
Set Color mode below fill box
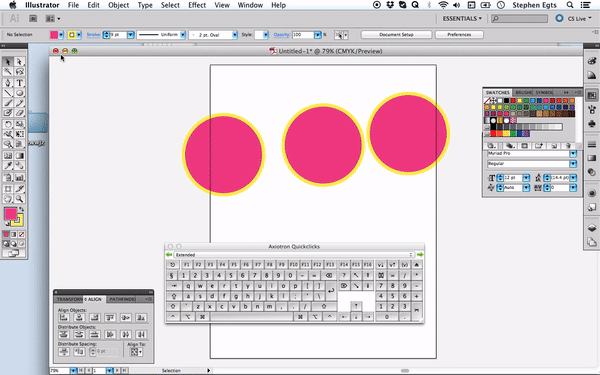click(x=6, y=234)
